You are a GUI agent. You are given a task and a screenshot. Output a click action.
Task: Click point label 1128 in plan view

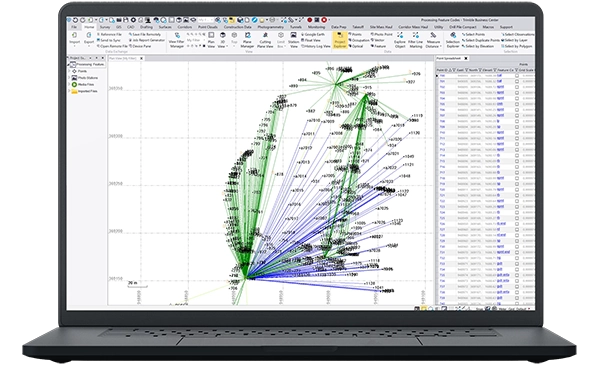click(x=369, y=284)
